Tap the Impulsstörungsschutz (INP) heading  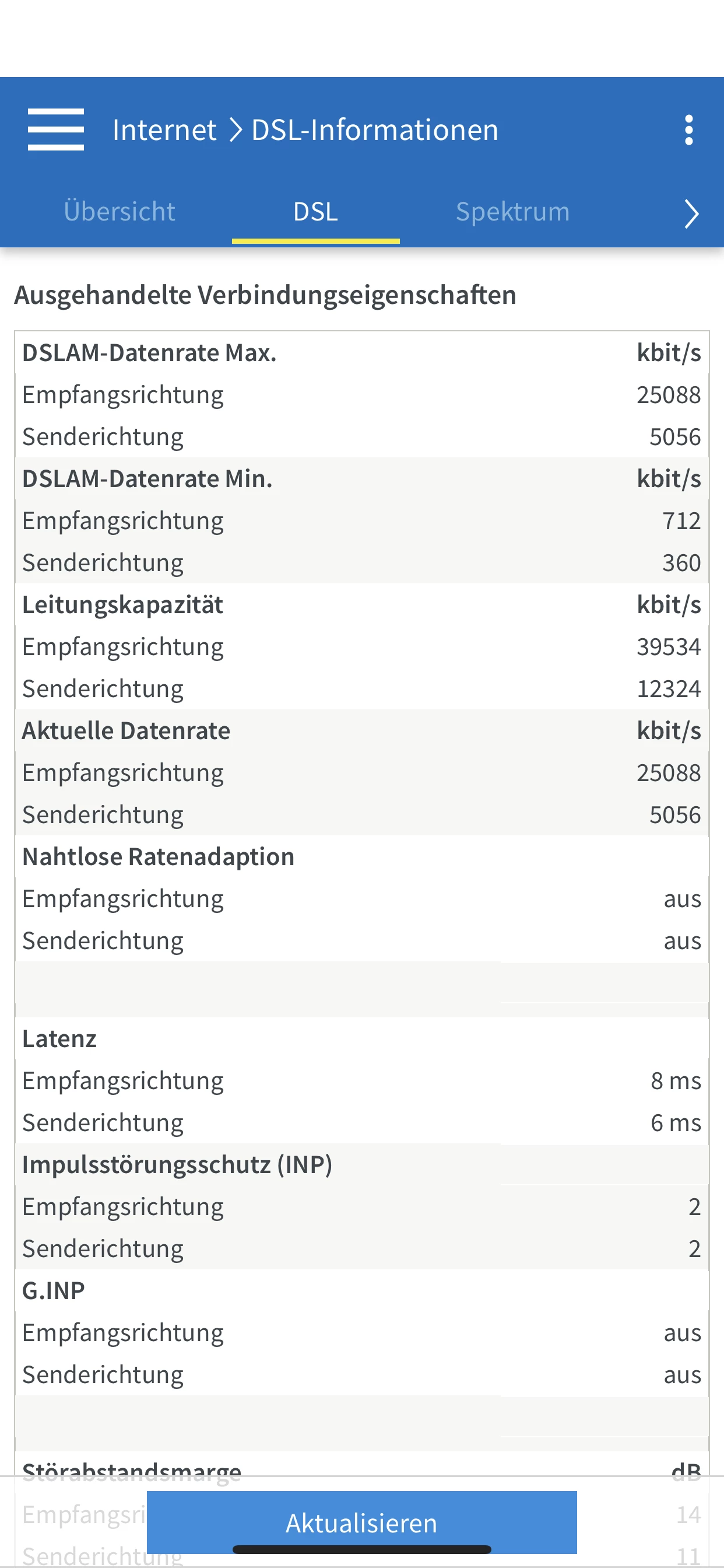pyautogui.click(x=177, y=1165)
